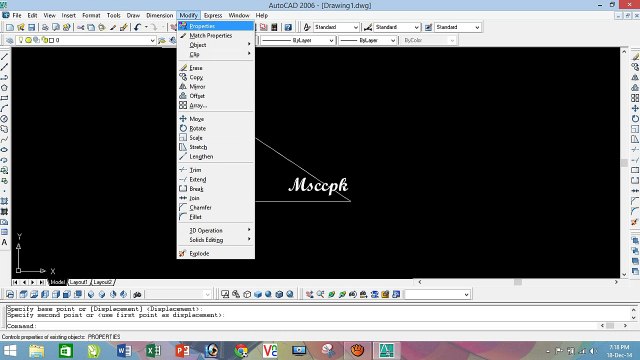640x360 pixels.
Task: Select the Break command
Action: pyautogui.click(x=216, y=189)
